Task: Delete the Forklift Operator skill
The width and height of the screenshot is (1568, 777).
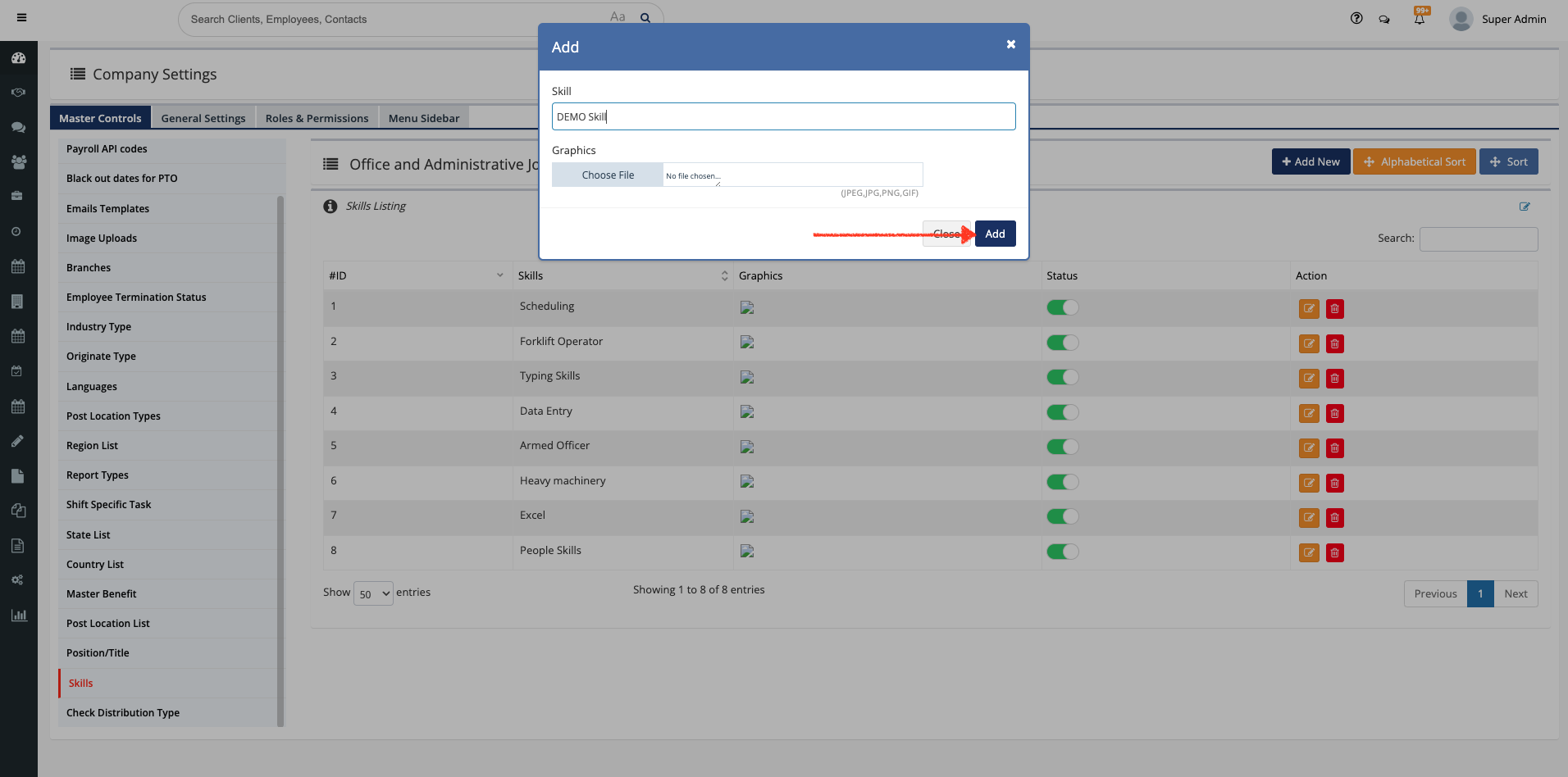Action: (x=1334, y=344)
